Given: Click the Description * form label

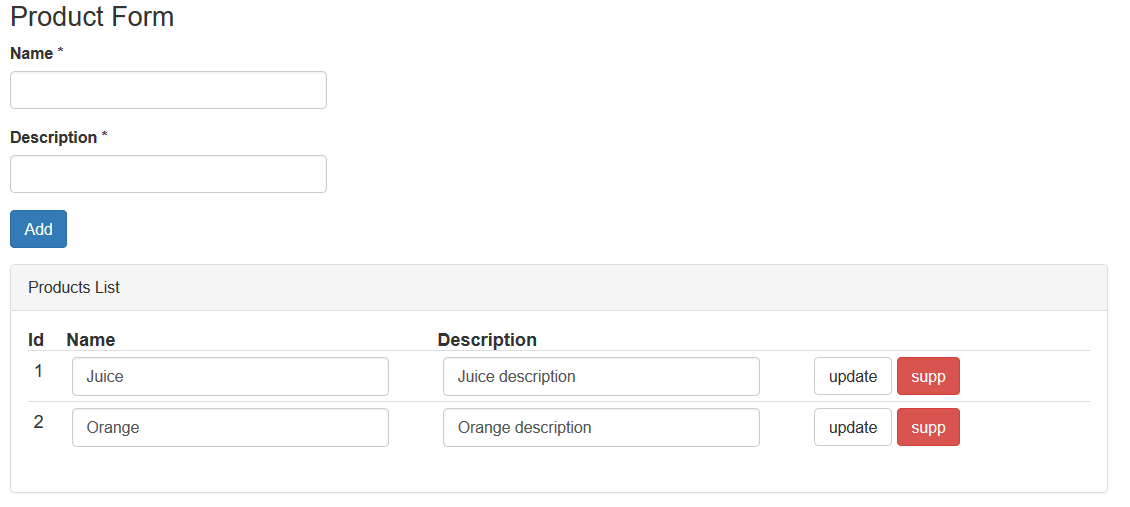Looking at the screenshot, I should [x=58, y=138].
